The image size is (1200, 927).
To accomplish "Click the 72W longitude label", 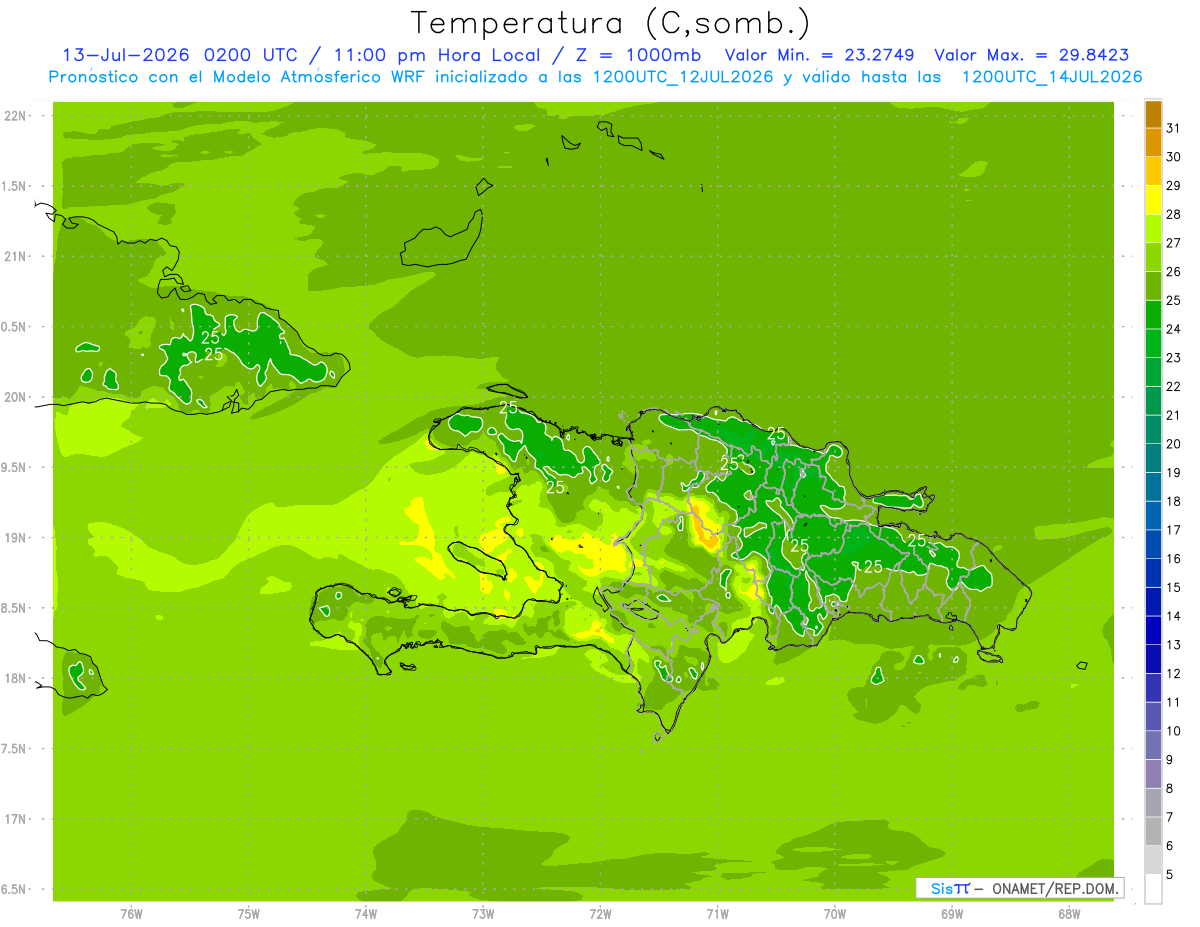I will pyautogui.click(x=600, y=914).
